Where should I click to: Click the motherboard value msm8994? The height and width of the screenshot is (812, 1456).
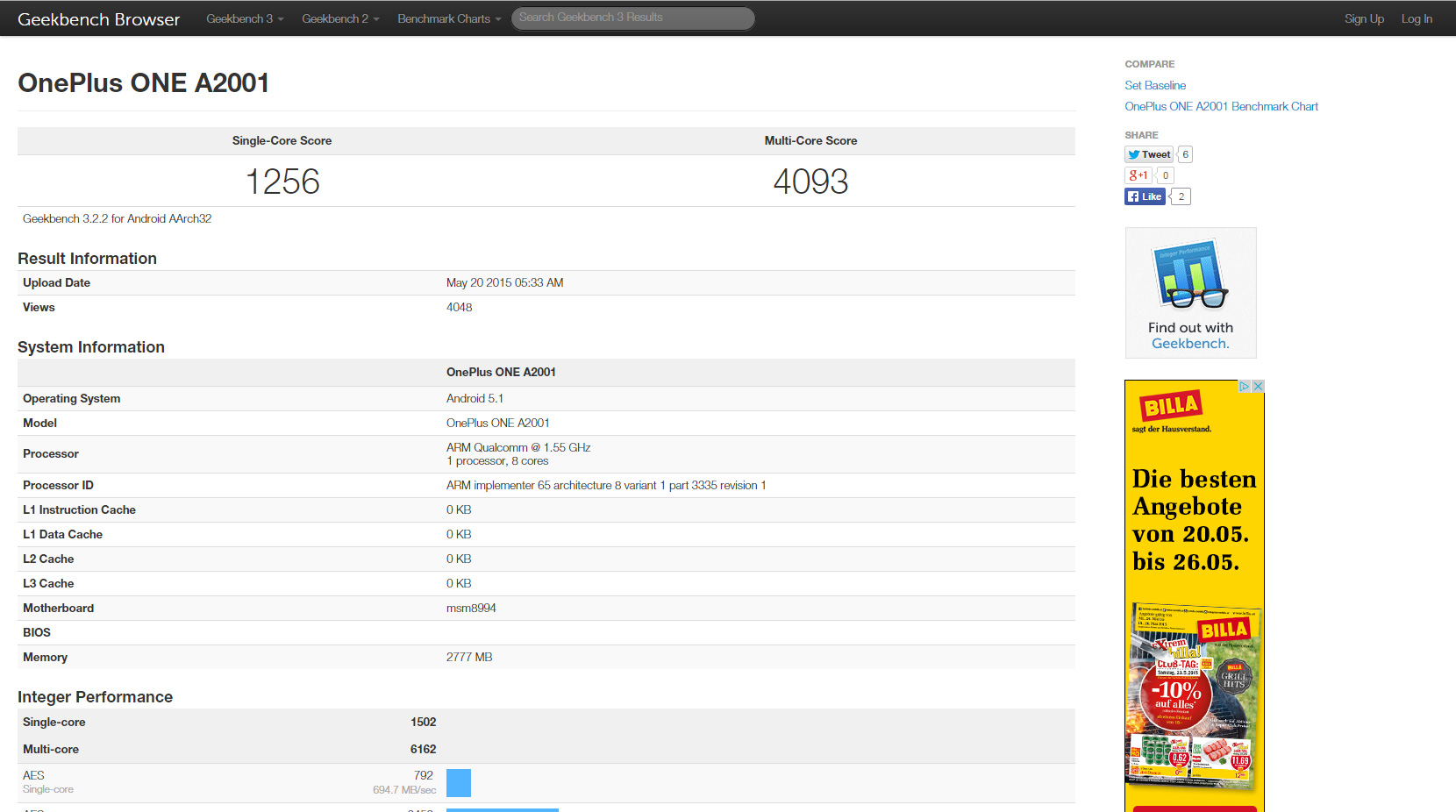(x=471, y=608)
